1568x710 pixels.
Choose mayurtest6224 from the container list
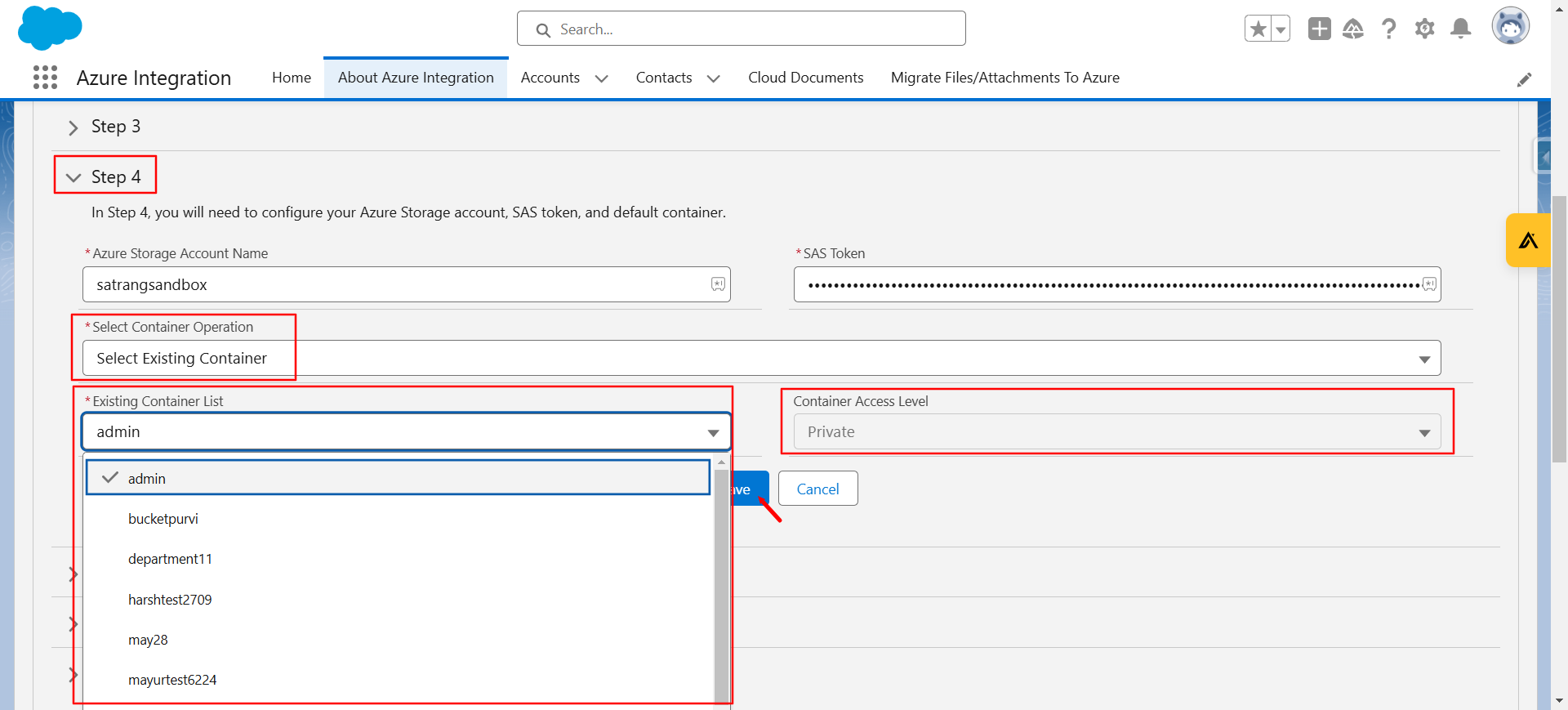pos(398,680)
